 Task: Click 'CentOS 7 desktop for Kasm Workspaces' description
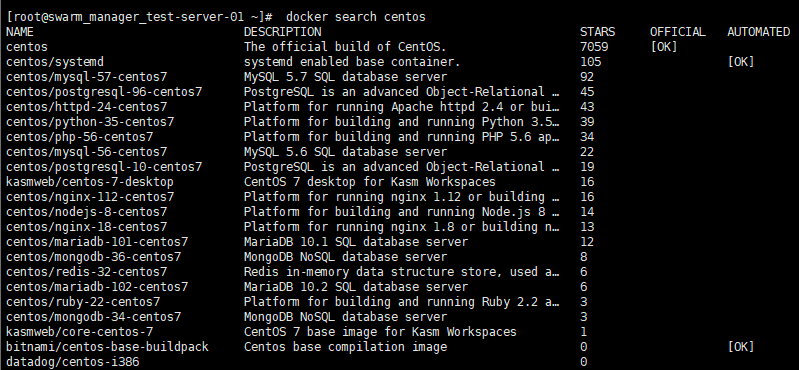pyautogui.click(x=369, y=182)
